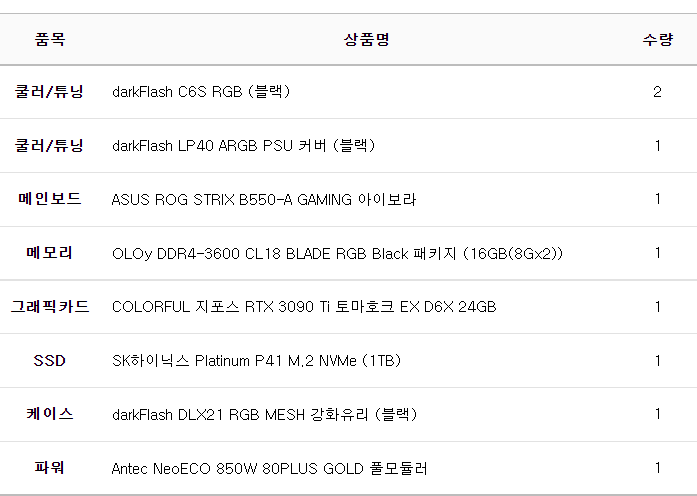
Task: Select the SSD category cell
Action: (49, 360)
